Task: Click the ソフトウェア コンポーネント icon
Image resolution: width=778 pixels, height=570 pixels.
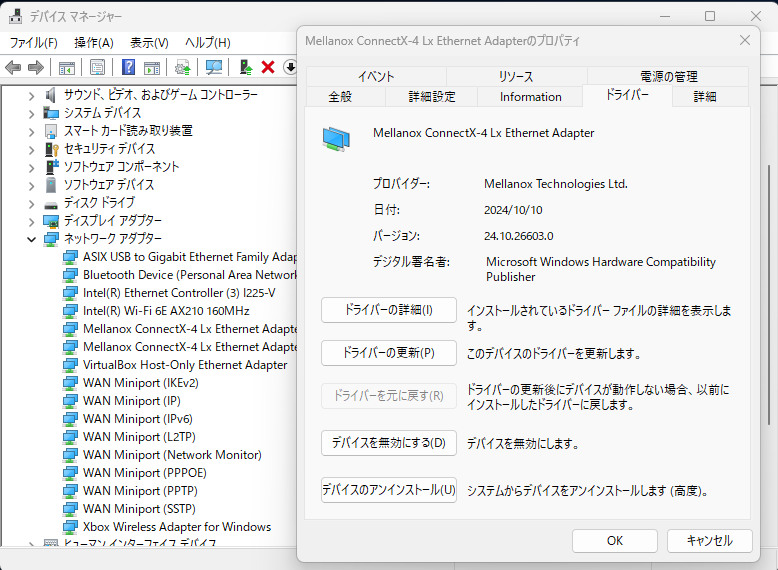Action: tap(52, 167)
